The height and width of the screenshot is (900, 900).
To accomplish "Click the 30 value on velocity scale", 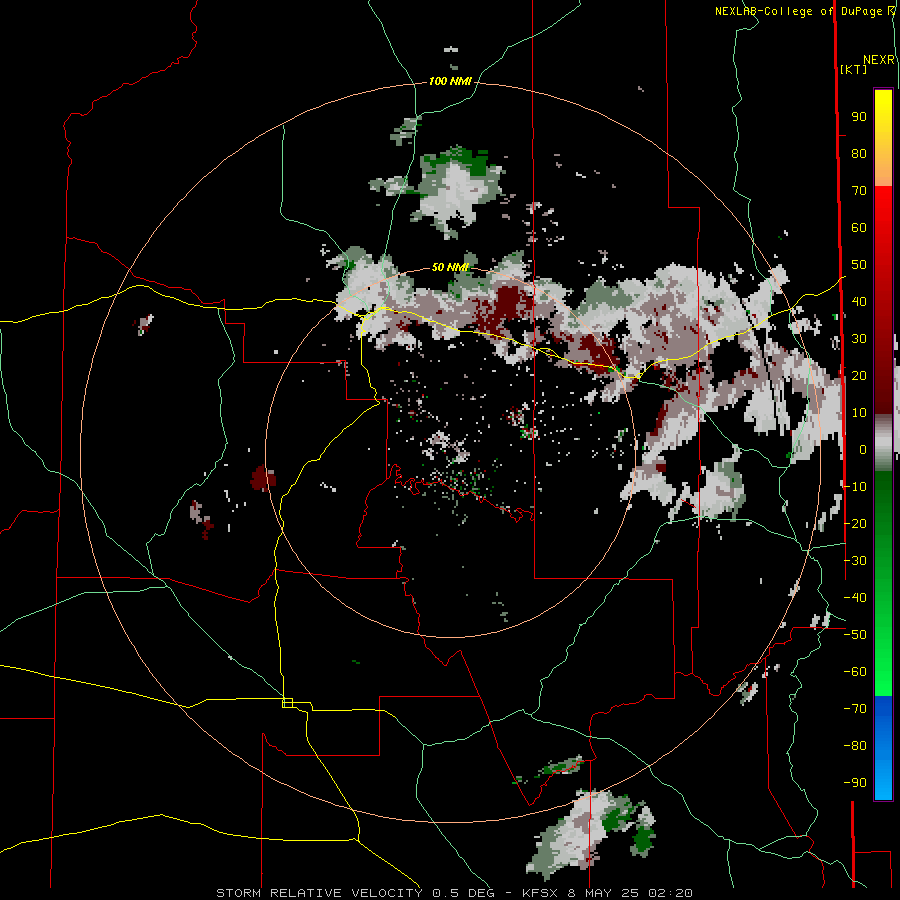I will point(859,339).
